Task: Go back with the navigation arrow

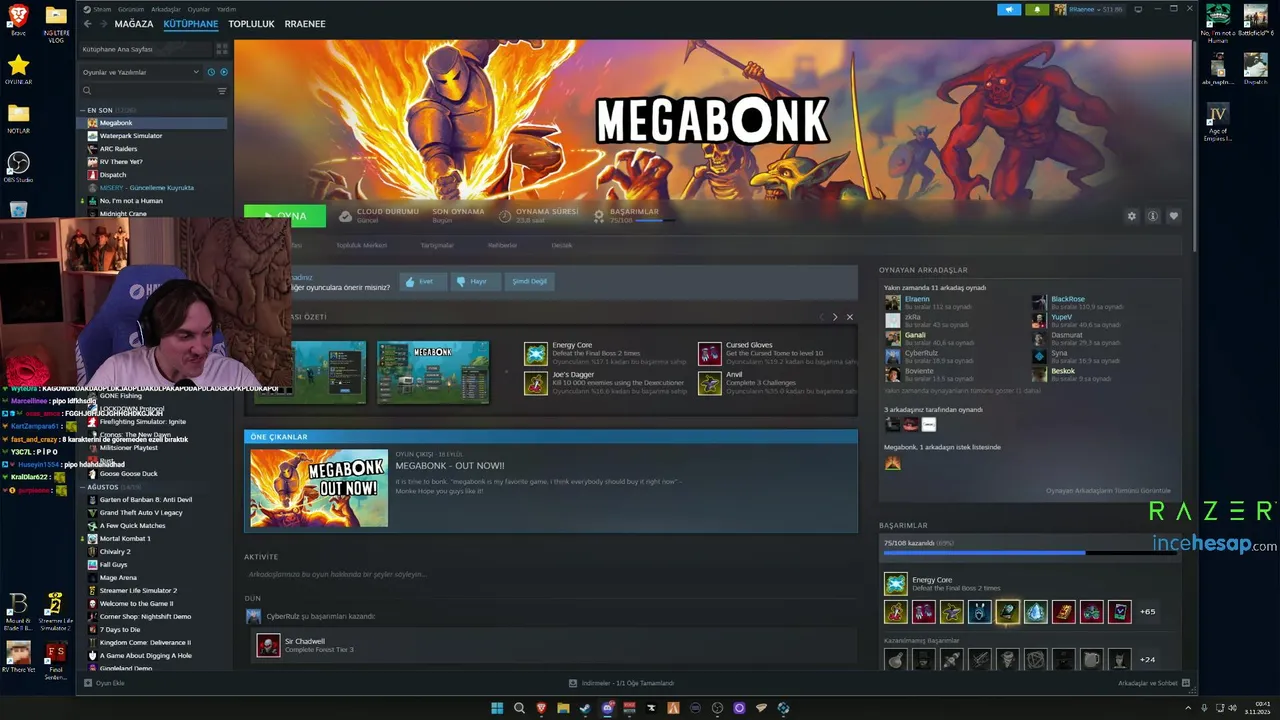Action: pyautogui.click(x=88, y=23)
